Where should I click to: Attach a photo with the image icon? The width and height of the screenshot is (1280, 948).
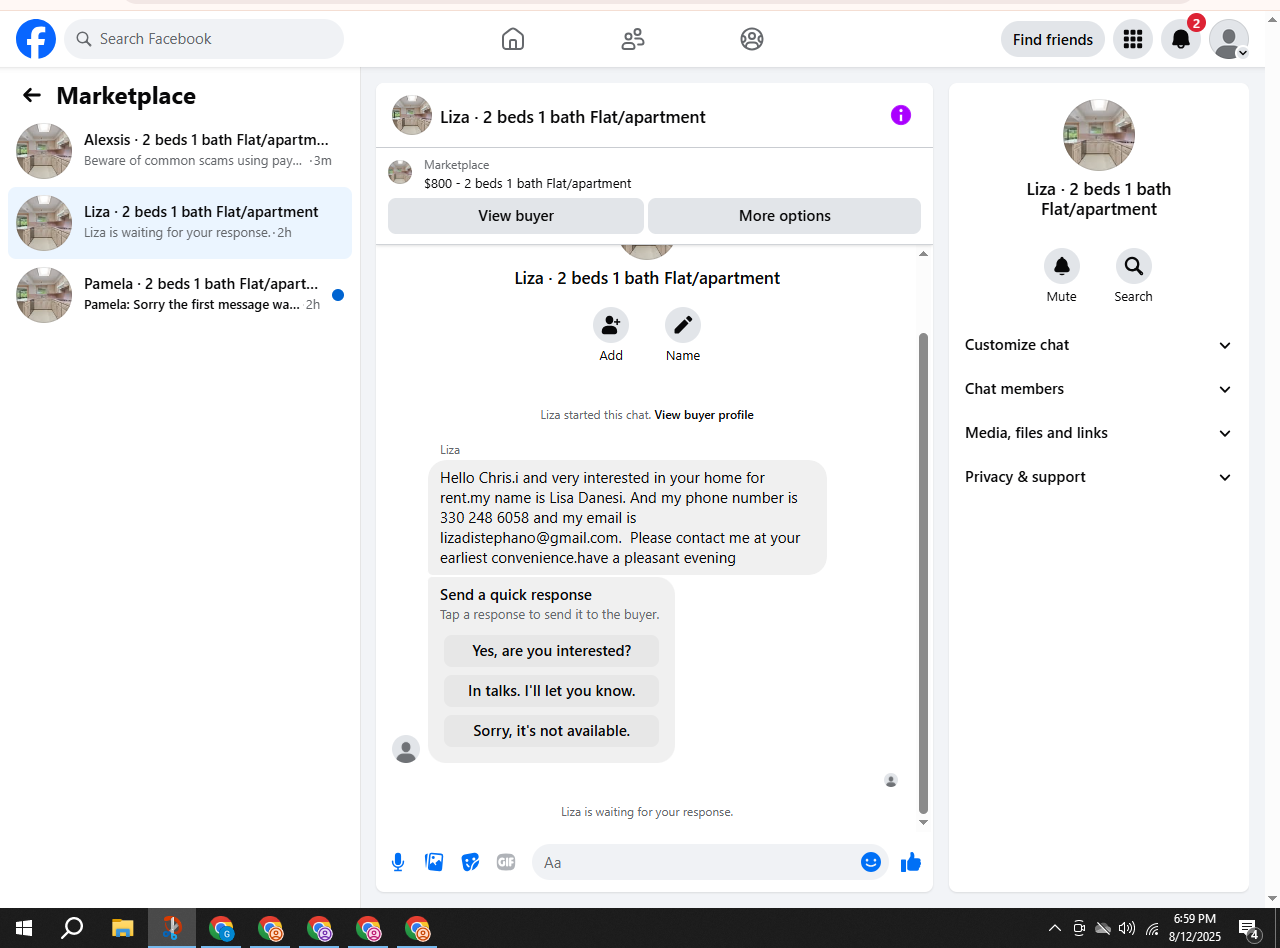[434, 862]
